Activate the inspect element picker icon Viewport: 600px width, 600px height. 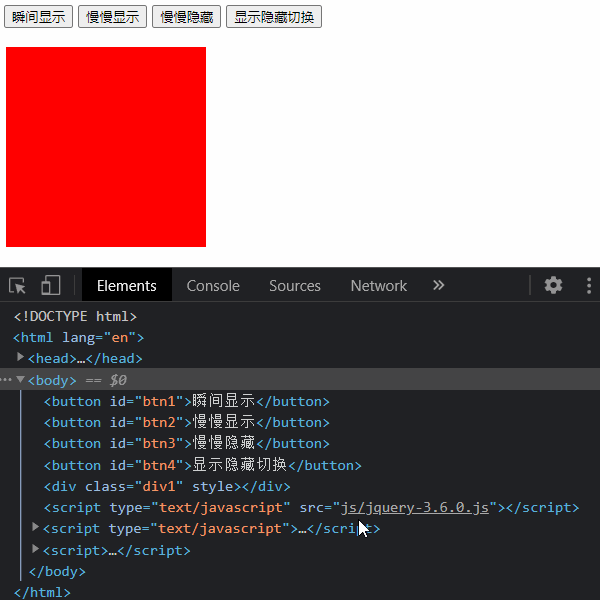[x=17, y=285]
